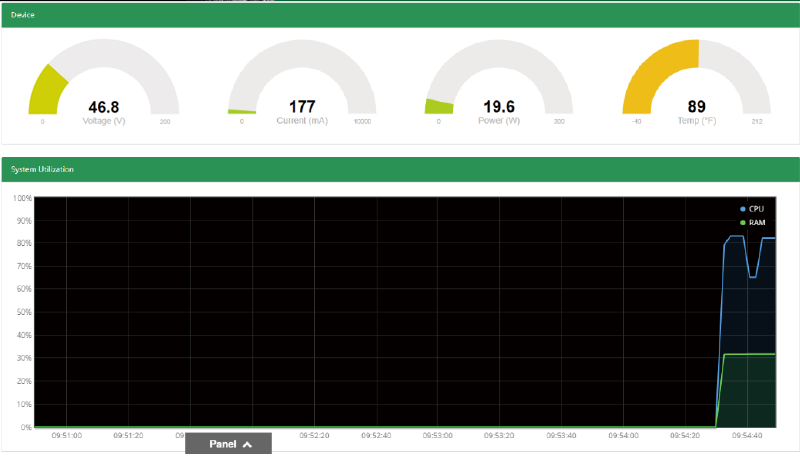Click the 09:54:00 time axis label
This screenshot has width=800, height=471.
coord(623,435)
